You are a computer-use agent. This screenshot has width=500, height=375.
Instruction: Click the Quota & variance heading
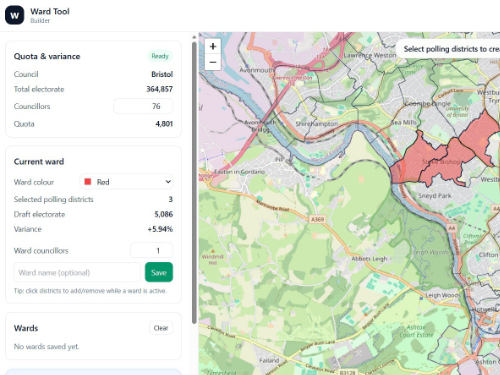[47, 56]
